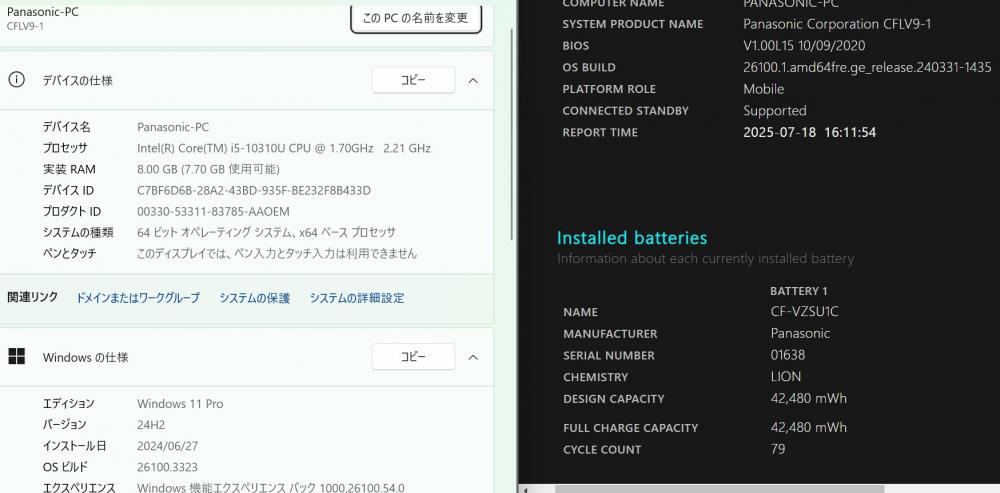
Task: Select the cycle count value 79
Action: pos(777,449)
